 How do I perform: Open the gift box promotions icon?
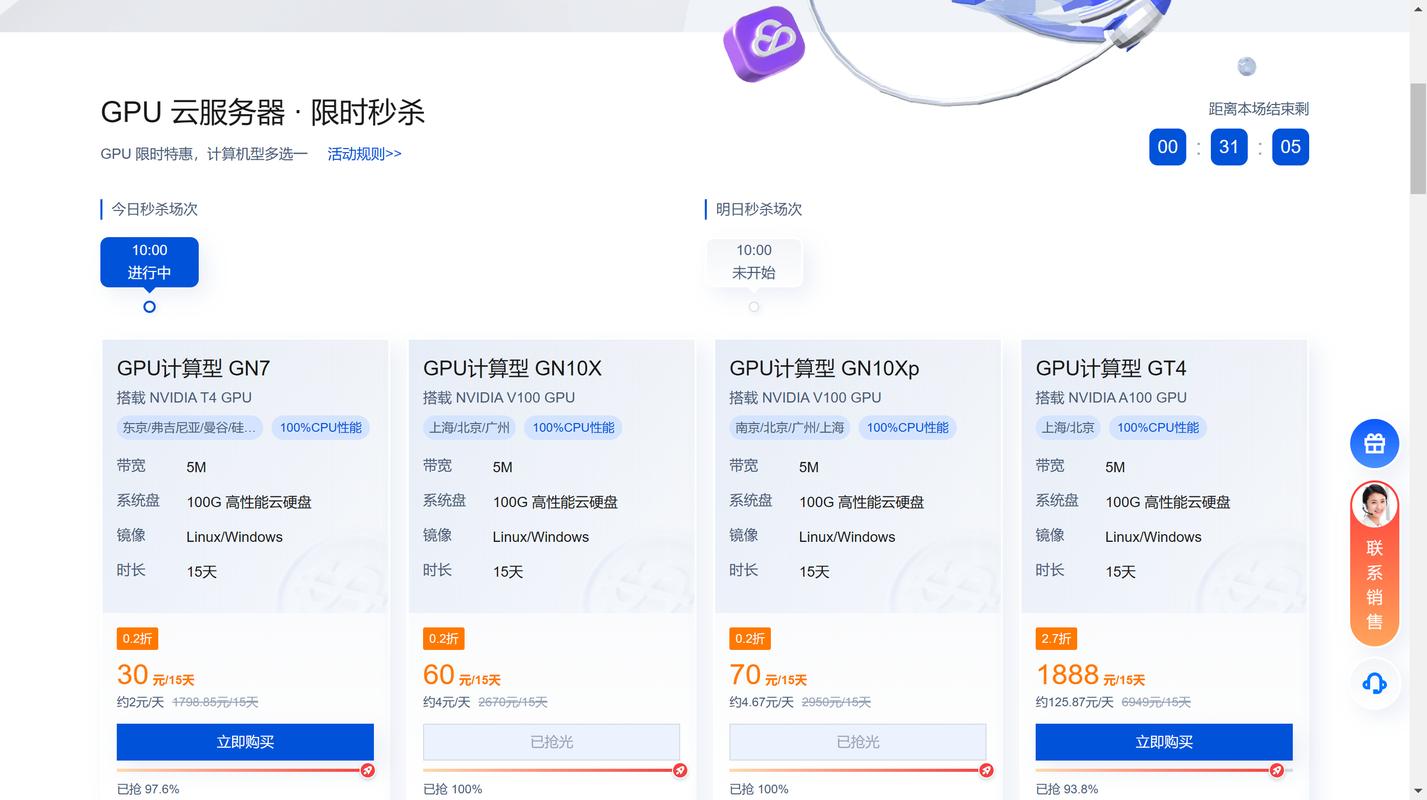point(1374,443)
